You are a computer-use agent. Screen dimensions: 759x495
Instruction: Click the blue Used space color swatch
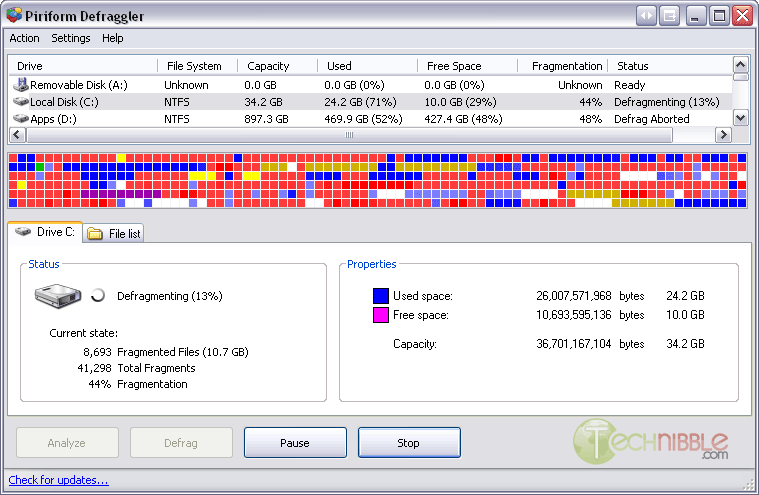click(x=381, y=296)
